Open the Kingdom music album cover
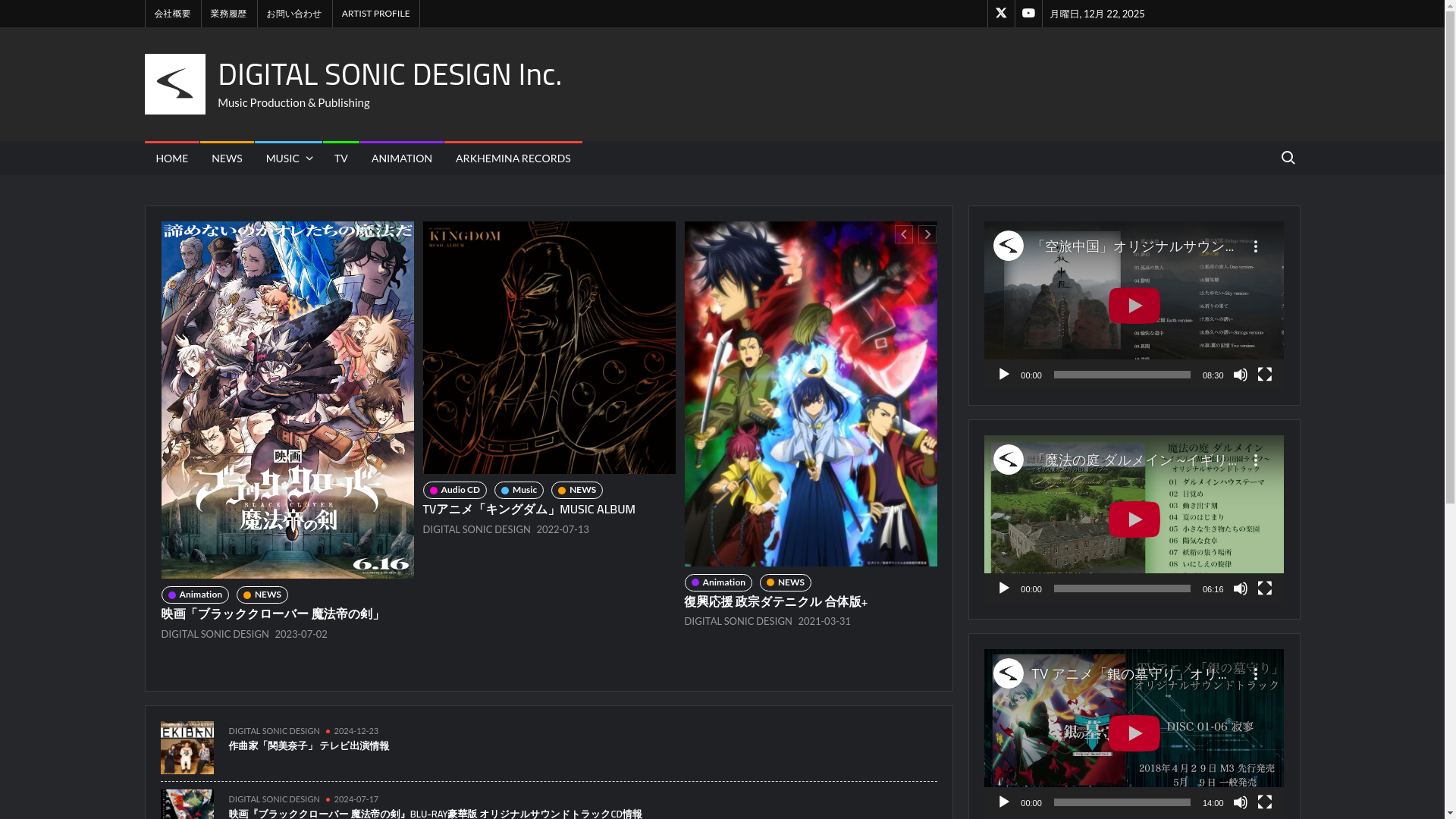This screenshot has height=819, width=1456. (x=549, y=347)
